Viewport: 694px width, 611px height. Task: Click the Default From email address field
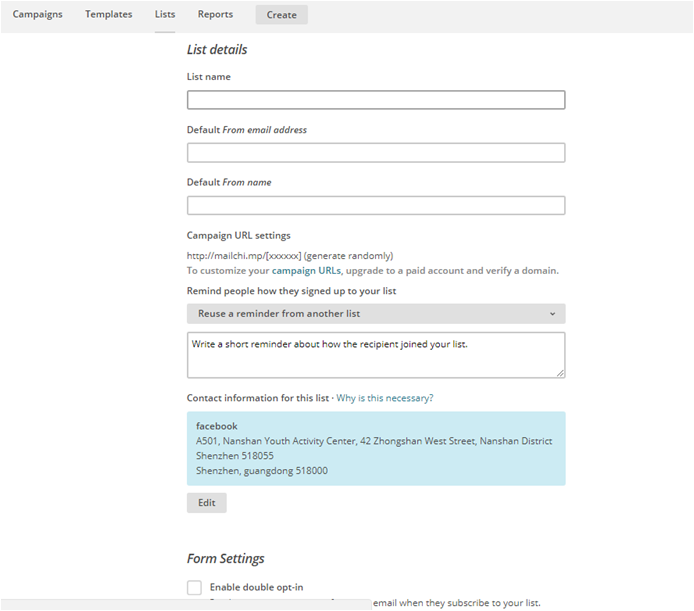tap(375, 153)
